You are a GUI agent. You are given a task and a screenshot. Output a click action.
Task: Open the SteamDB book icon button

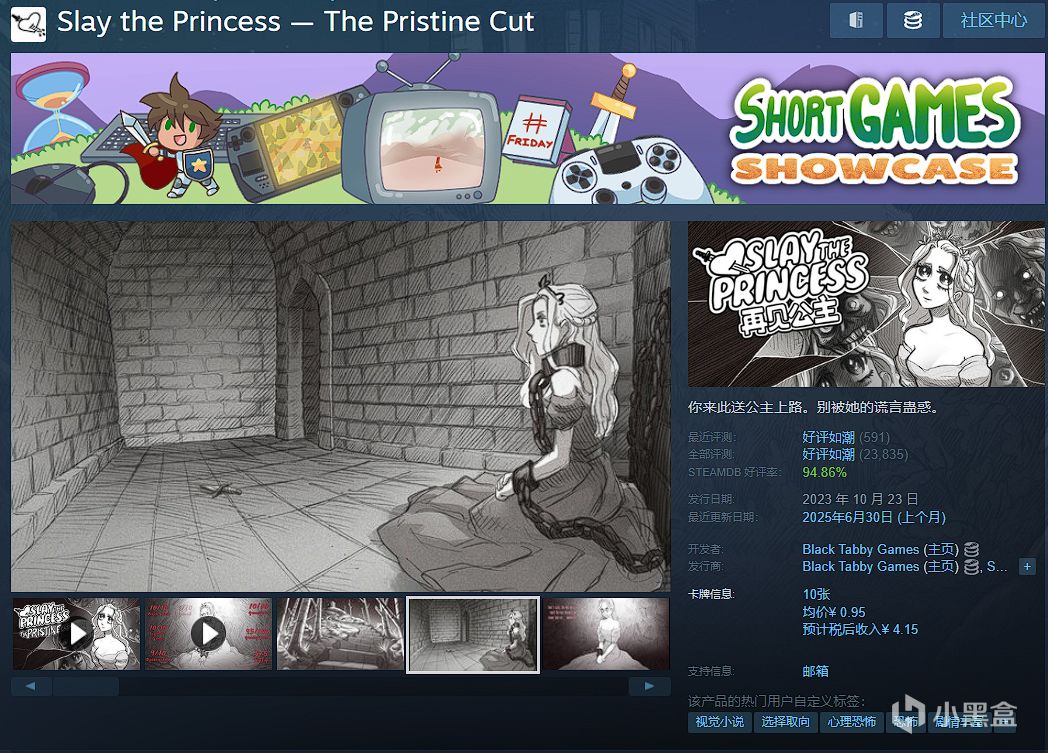(856, 20)
